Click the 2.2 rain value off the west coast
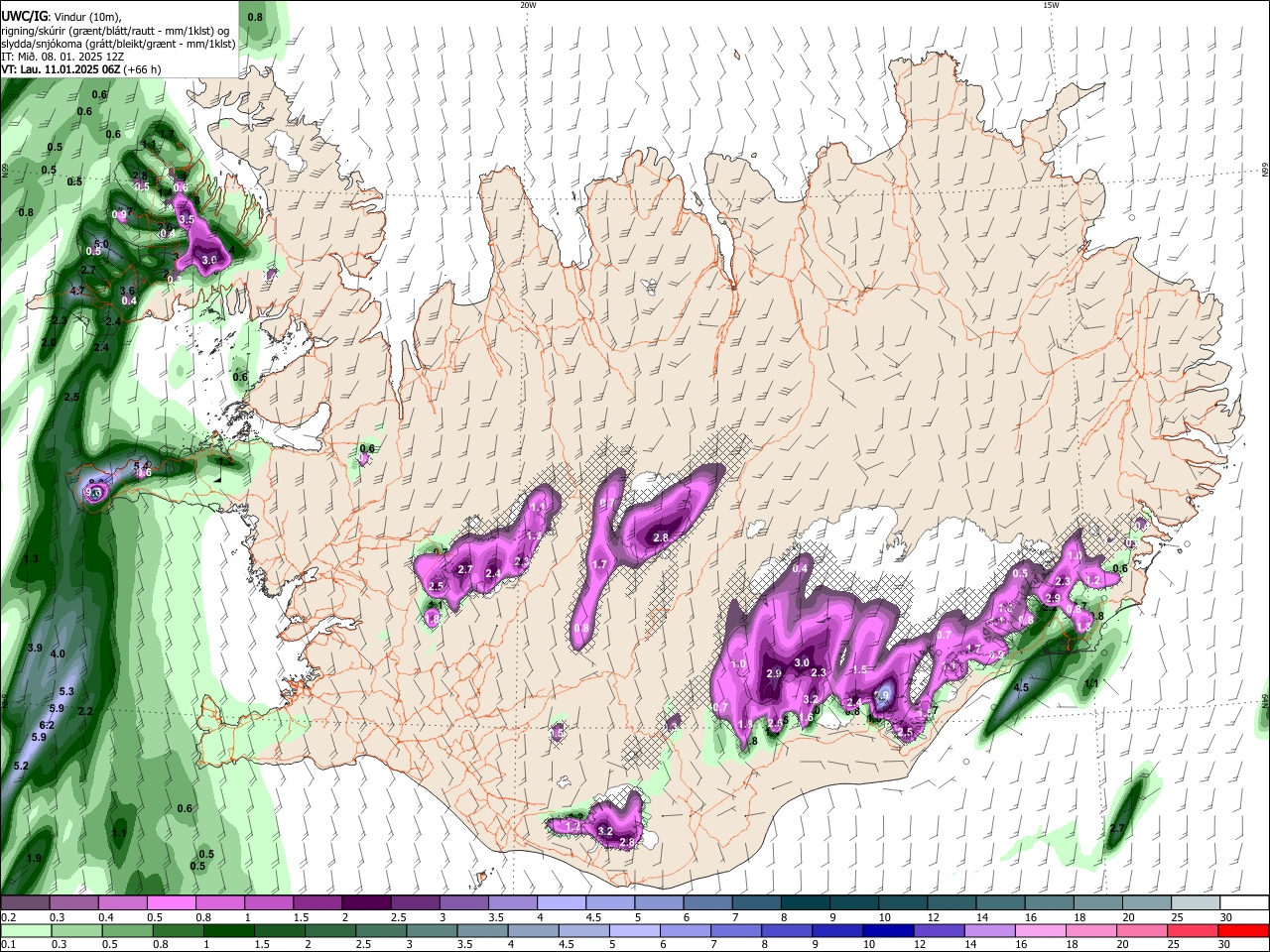 tap(85, 711)
